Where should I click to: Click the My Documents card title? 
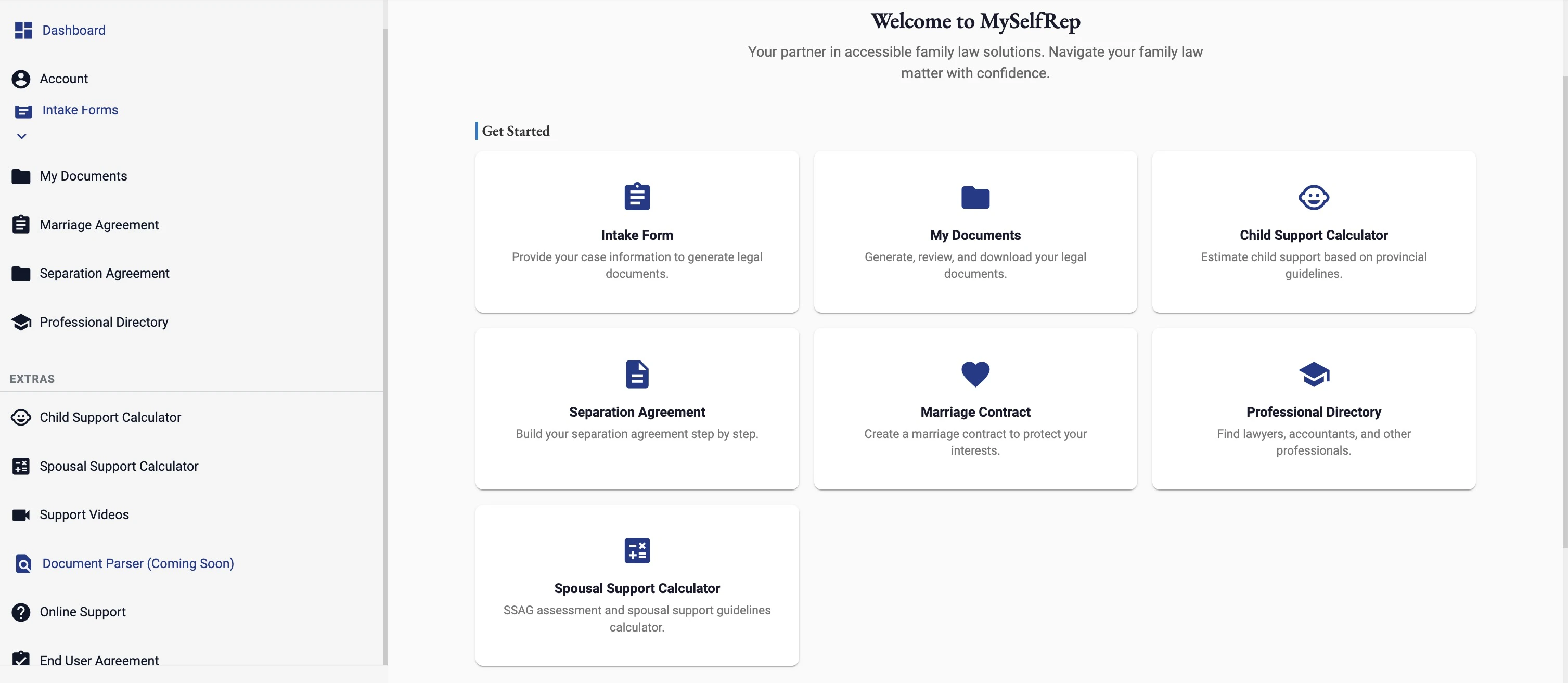tap(975, 235)
